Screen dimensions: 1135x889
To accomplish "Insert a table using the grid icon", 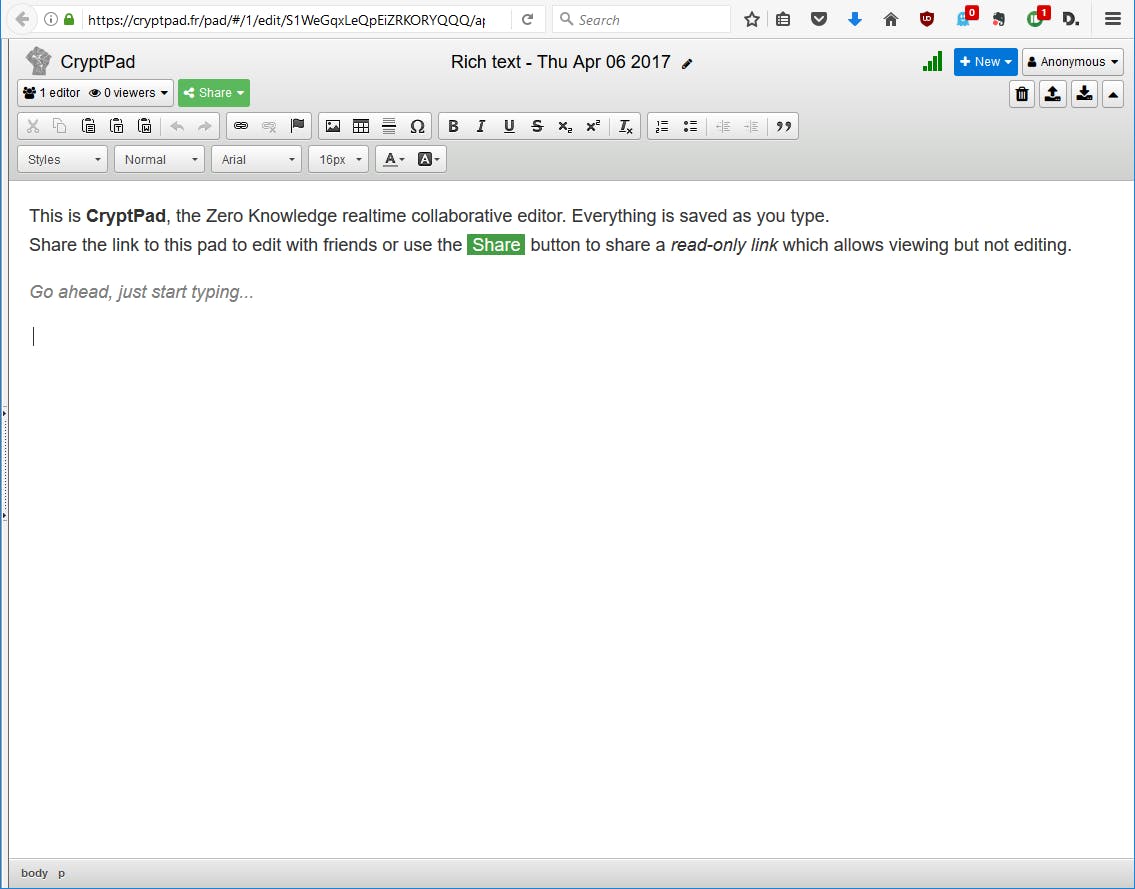I will [361, 126].
